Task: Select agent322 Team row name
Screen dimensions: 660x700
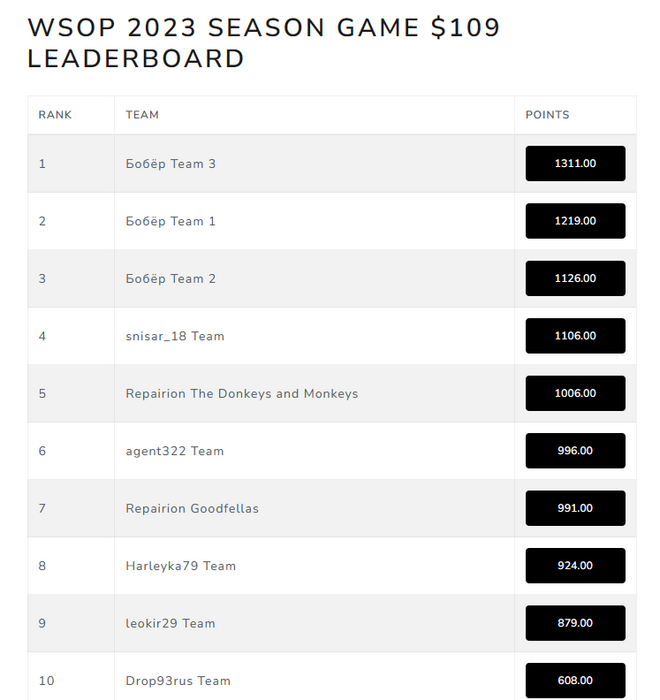Action: pyautogui.click(x=175, y=451)
